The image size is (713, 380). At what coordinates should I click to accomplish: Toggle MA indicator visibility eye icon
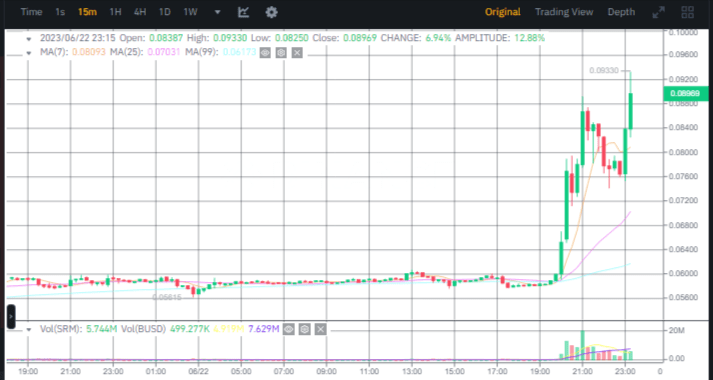265,53
